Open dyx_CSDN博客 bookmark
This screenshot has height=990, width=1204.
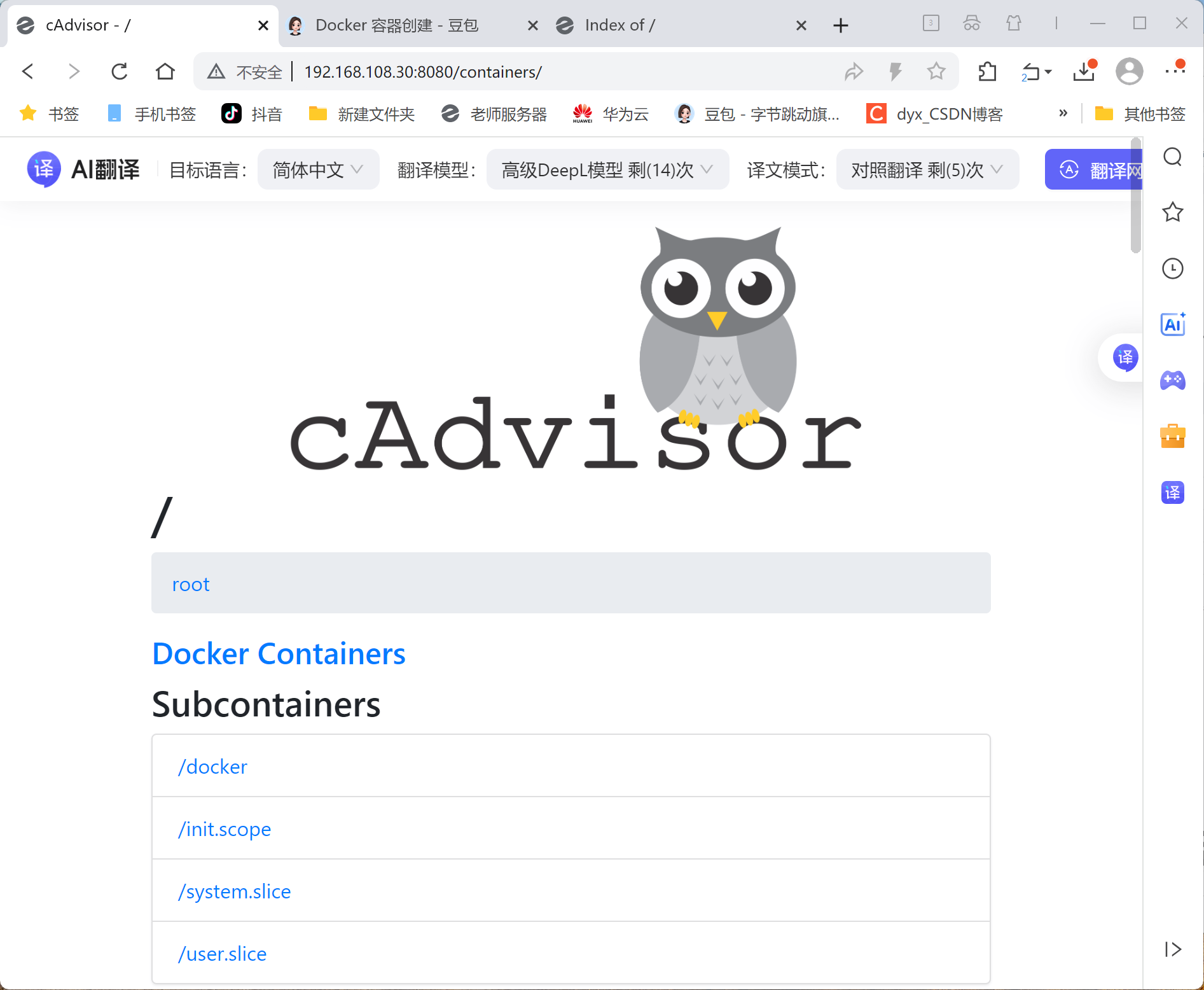(x=935, y=114)
